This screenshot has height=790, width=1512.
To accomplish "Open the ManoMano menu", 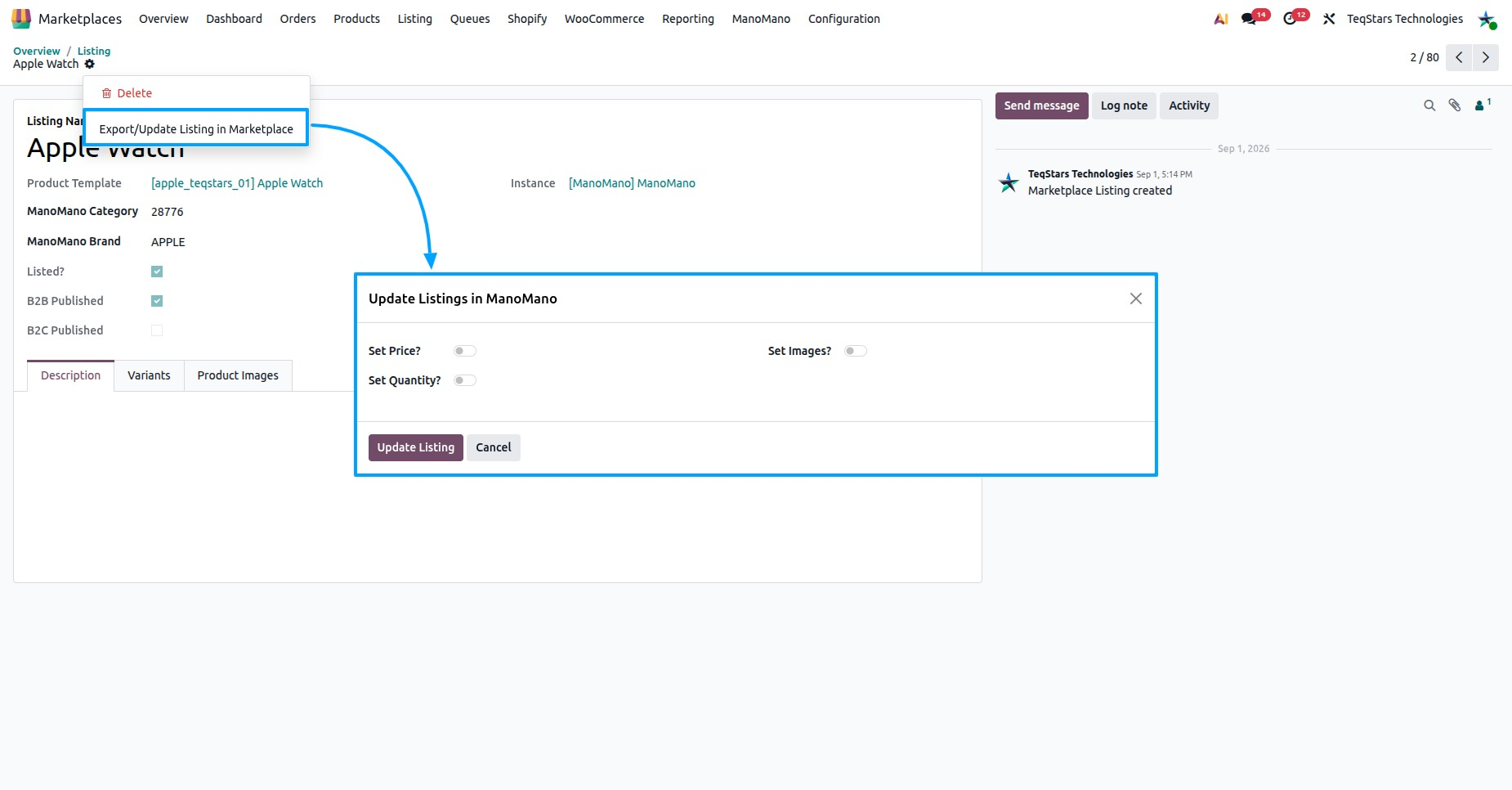I will pyautogui.click(x=761, y=19).
